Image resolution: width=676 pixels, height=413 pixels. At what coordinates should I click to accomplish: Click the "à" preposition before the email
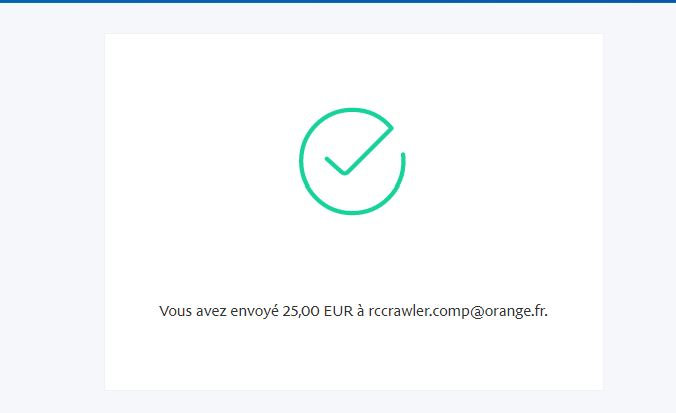point(361,311)
